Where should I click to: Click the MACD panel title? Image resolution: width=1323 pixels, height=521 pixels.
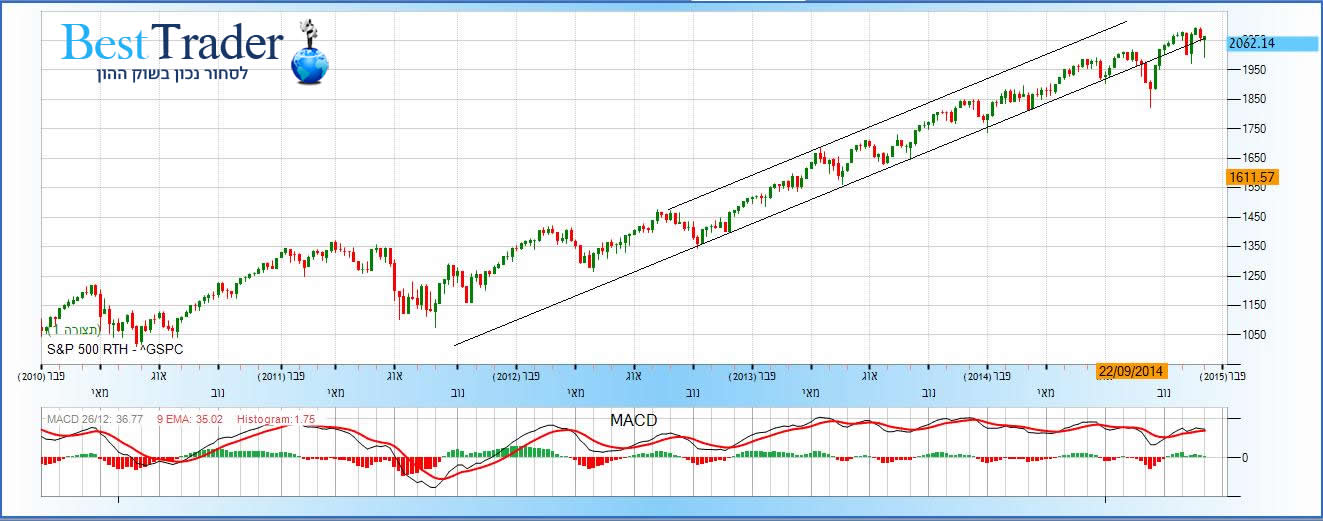pos(633,420)
